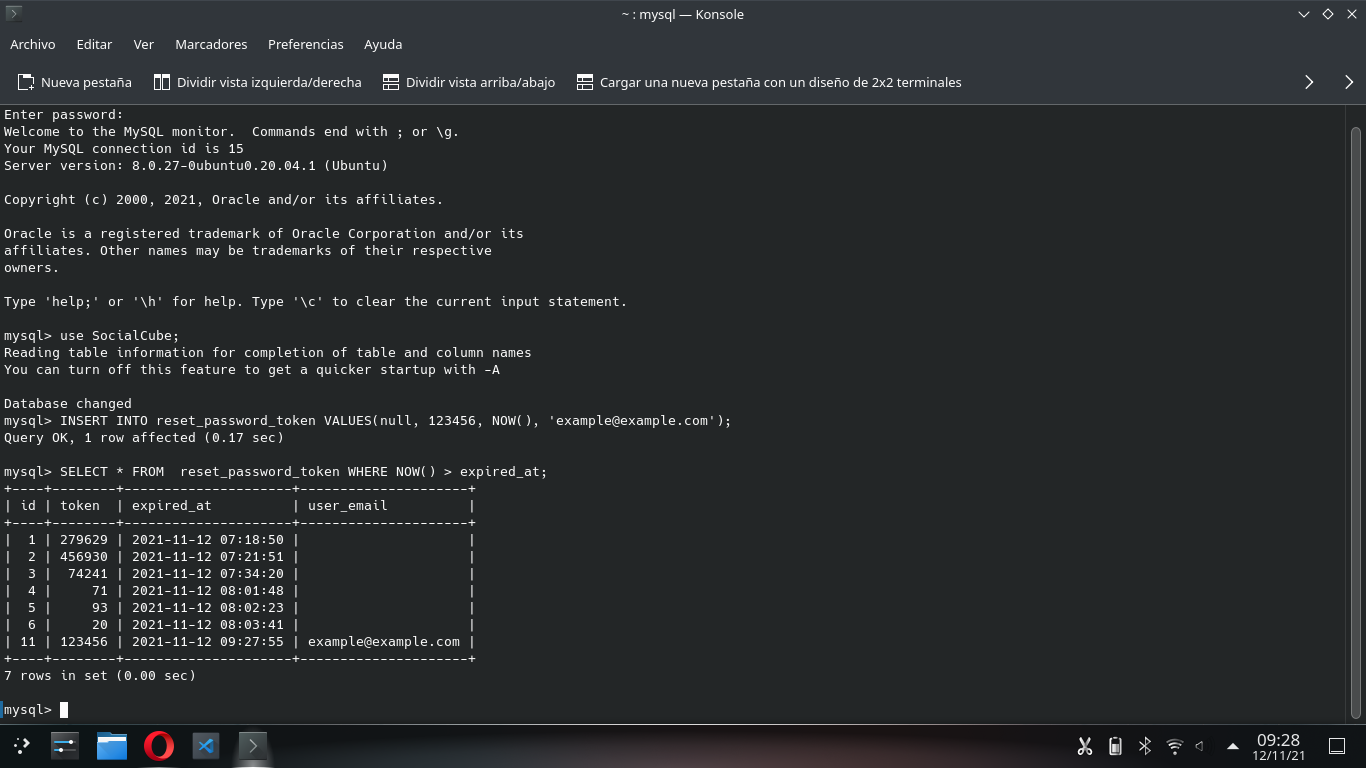
Task: Open the KDE application launcher
Action: tap(21, 746)
